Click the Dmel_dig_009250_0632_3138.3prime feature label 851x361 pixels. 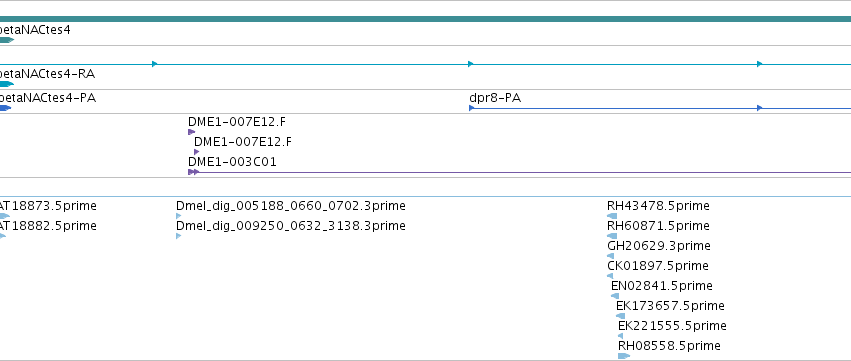pos(291,226)
